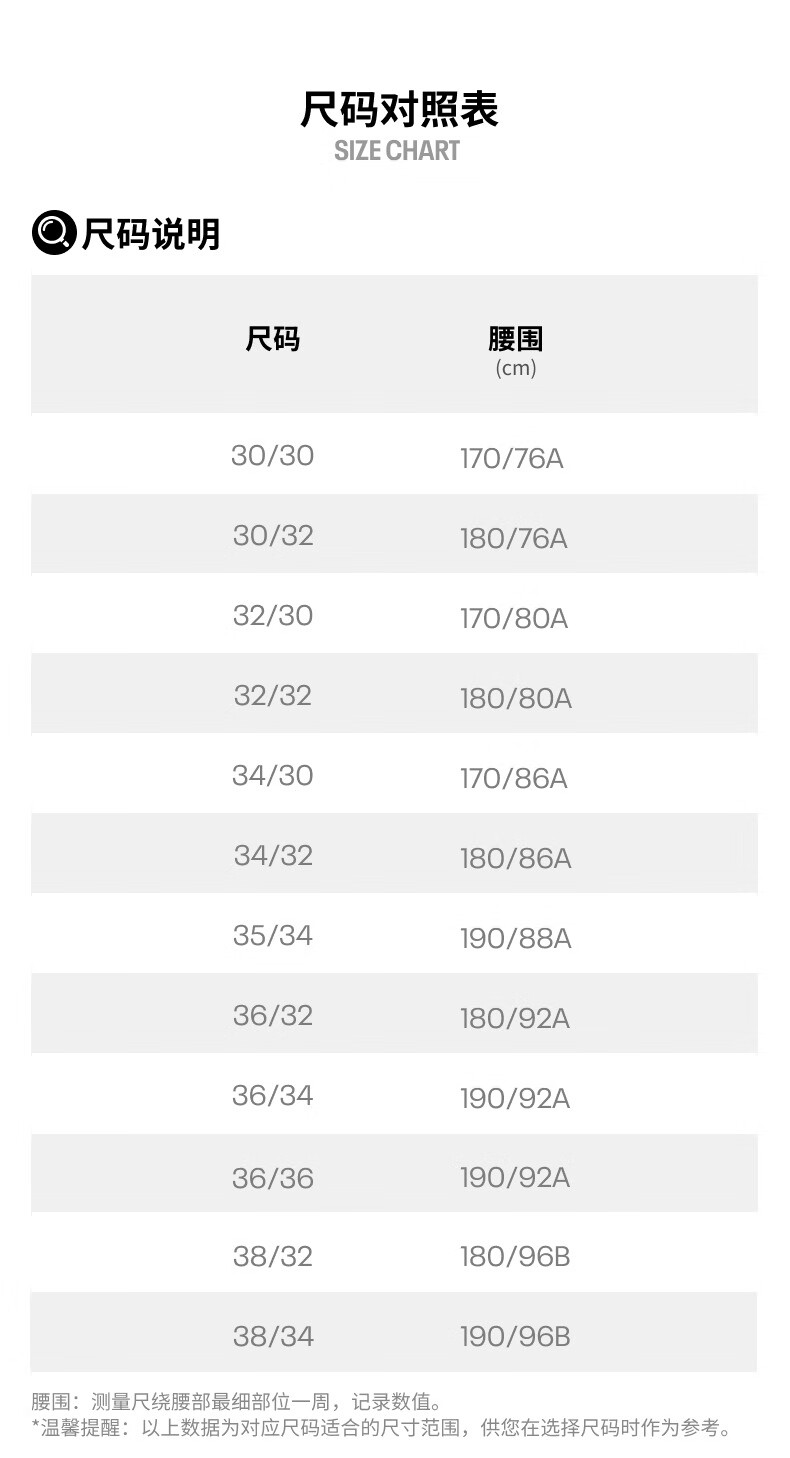The height and width of the screenshot is (1458, 790).
Task: Select size cell 36/34
Action: [x=273, y=1095]
